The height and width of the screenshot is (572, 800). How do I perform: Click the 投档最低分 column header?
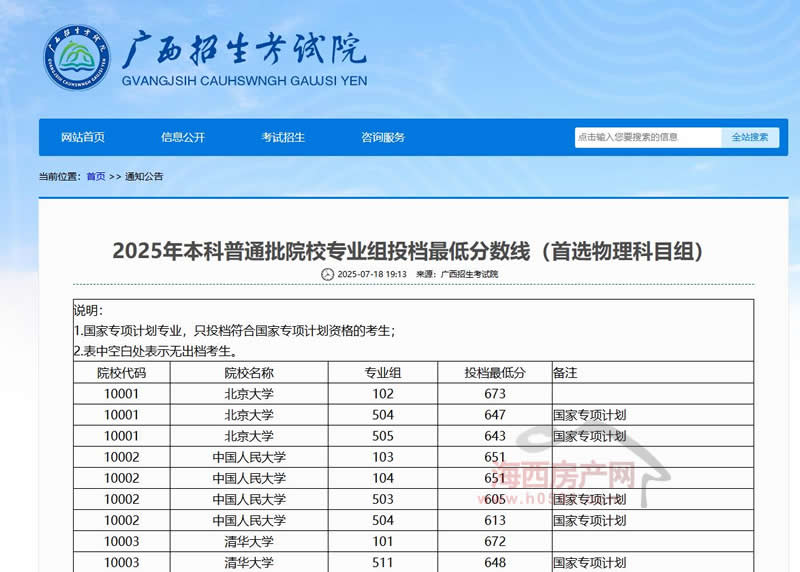495,373
